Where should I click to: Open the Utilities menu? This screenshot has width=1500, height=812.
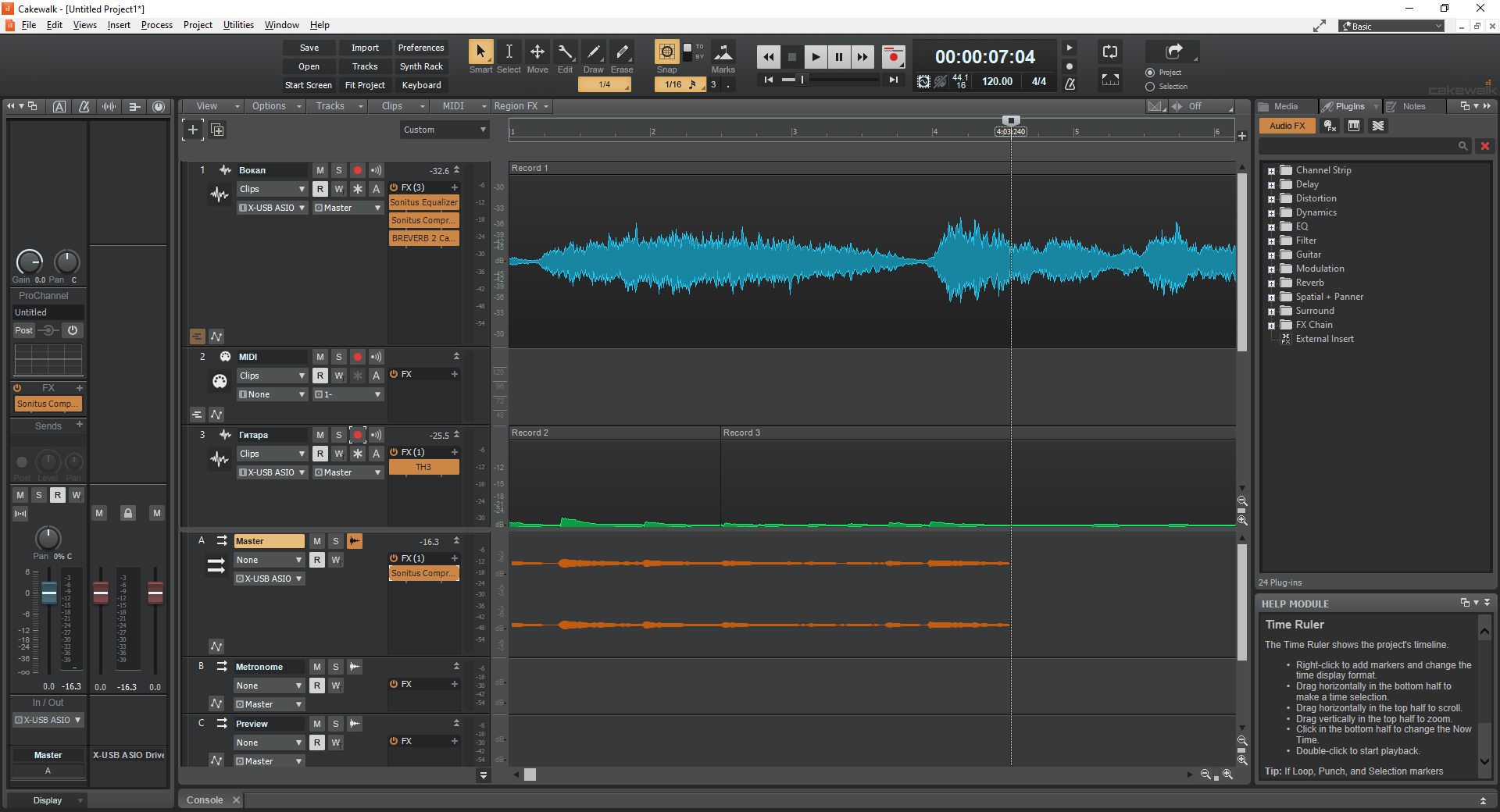pyautogui.click(x=238, y=25)
